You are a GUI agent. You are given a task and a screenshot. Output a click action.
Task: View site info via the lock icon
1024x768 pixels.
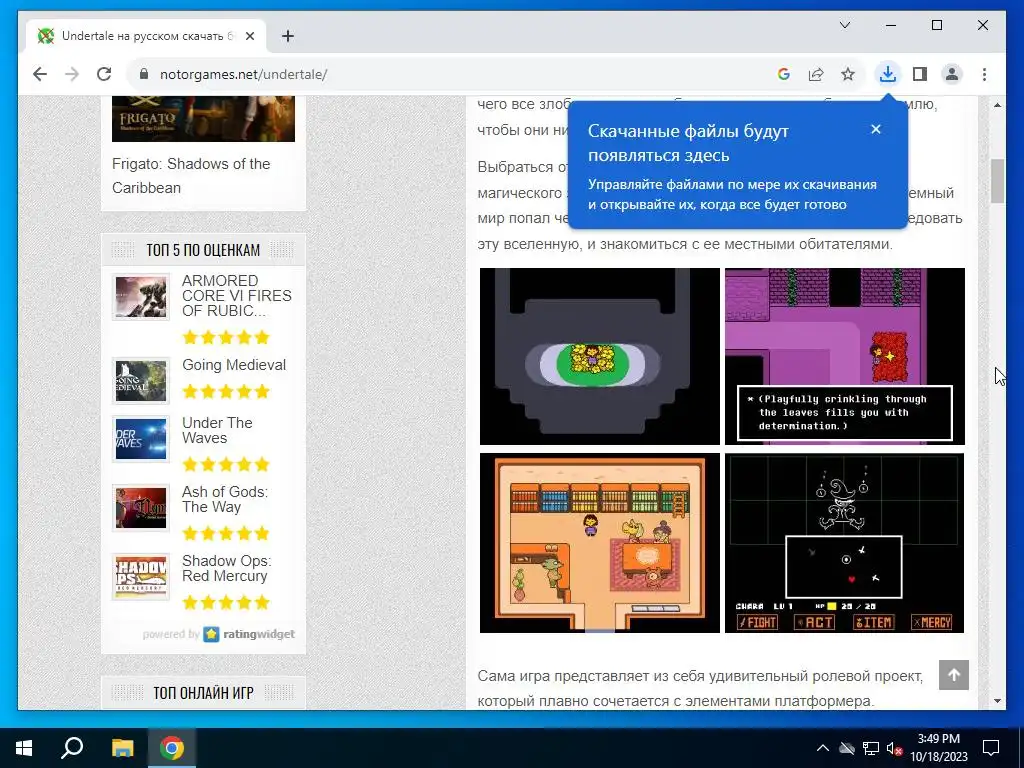[x=144, y=74]
